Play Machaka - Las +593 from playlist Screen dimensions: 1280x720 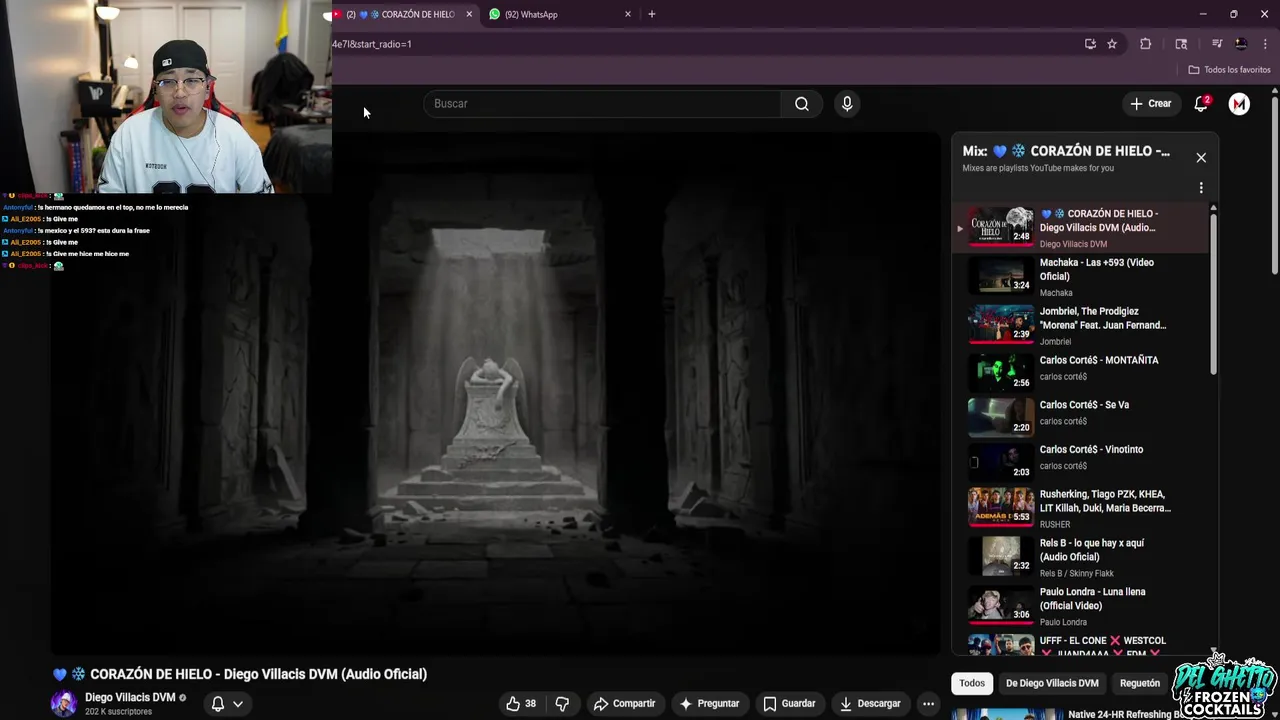(x=1080, y=277)
